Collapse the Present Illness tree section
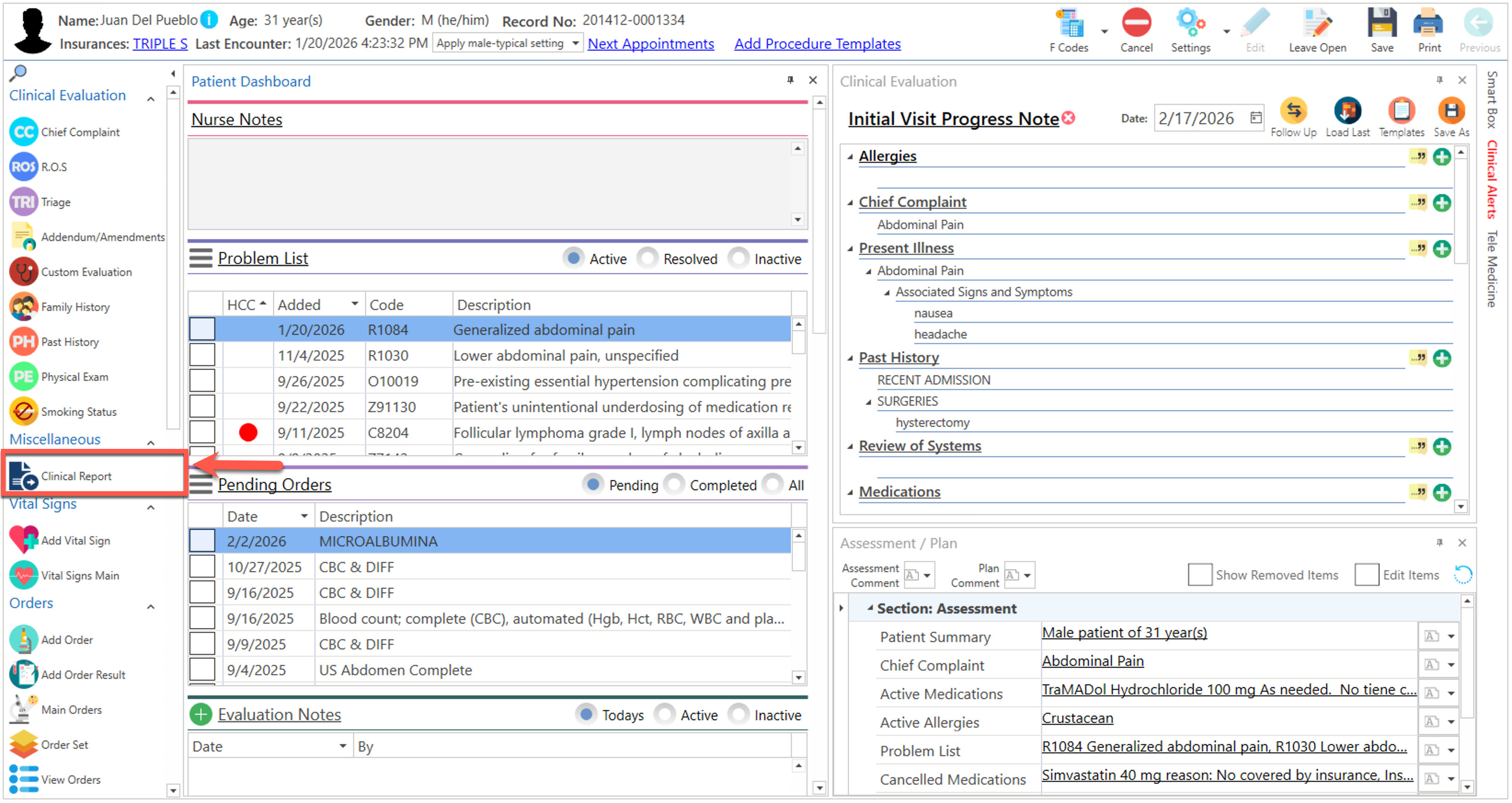 [x=850, y=249]
